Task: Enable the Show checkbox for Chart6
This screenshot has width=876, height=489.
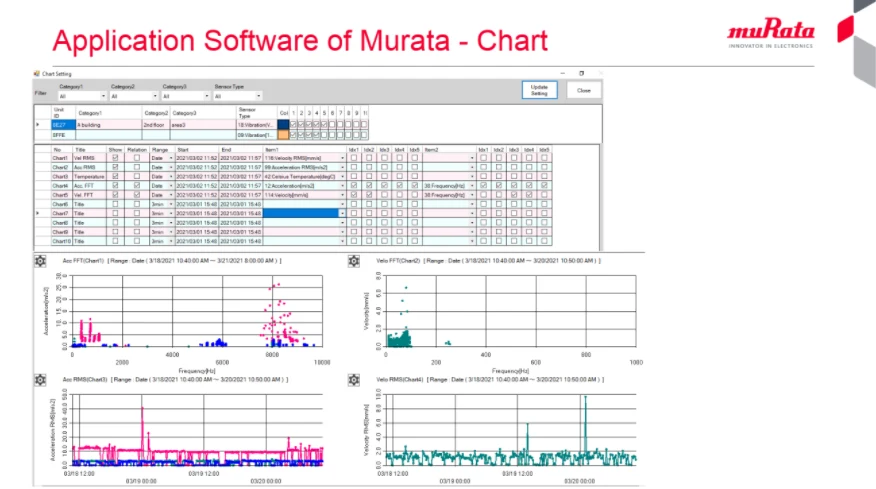Action: coord(115,204)
